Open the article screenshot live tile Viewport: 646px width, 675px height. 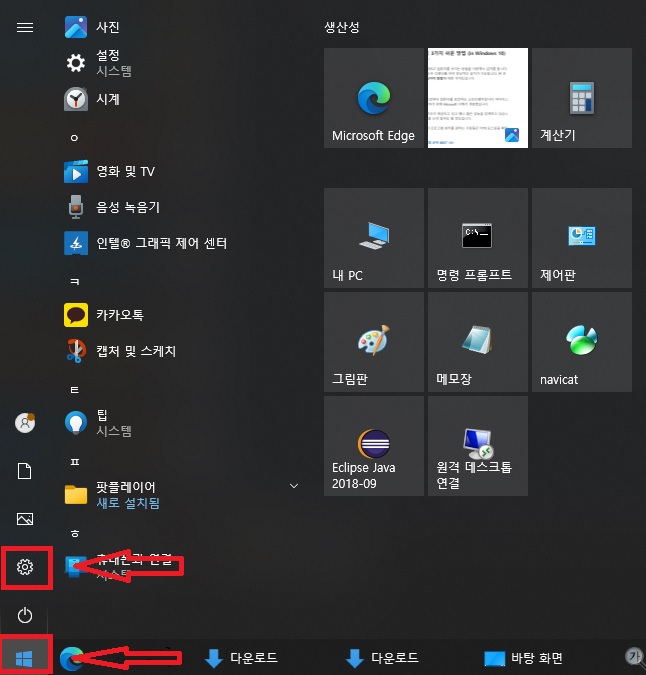tap(477, 98)
